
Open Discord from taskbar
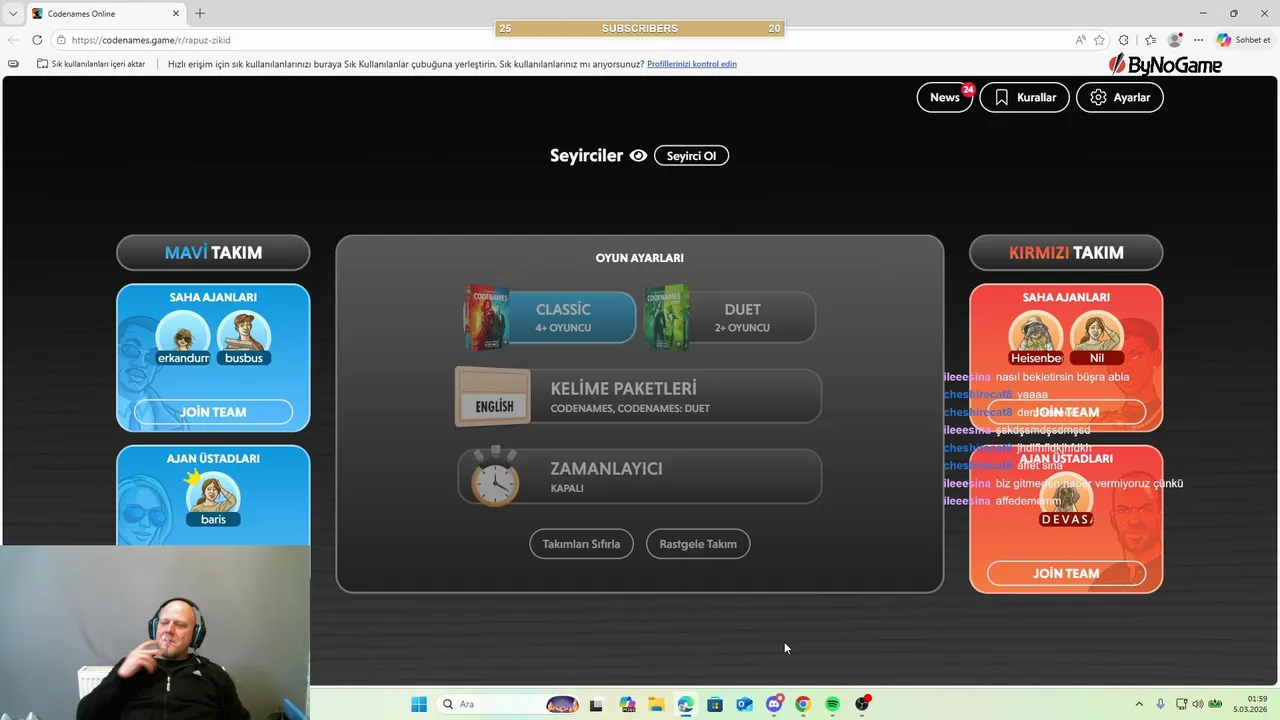[773, 704]
